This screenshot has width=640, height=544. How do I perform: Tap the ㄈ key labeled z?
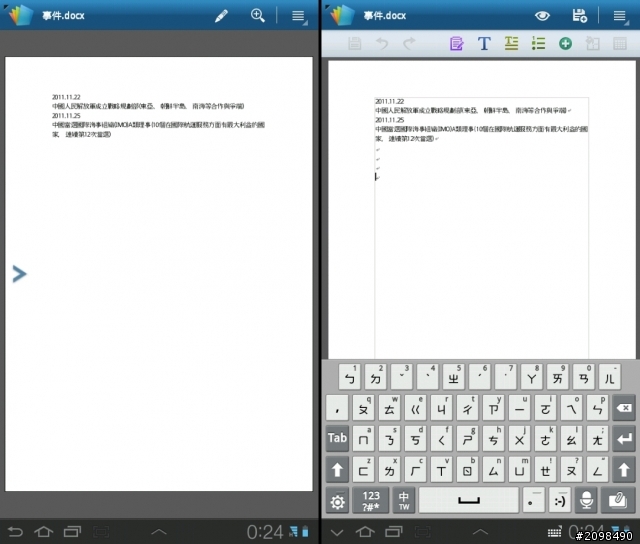(363, 469)
